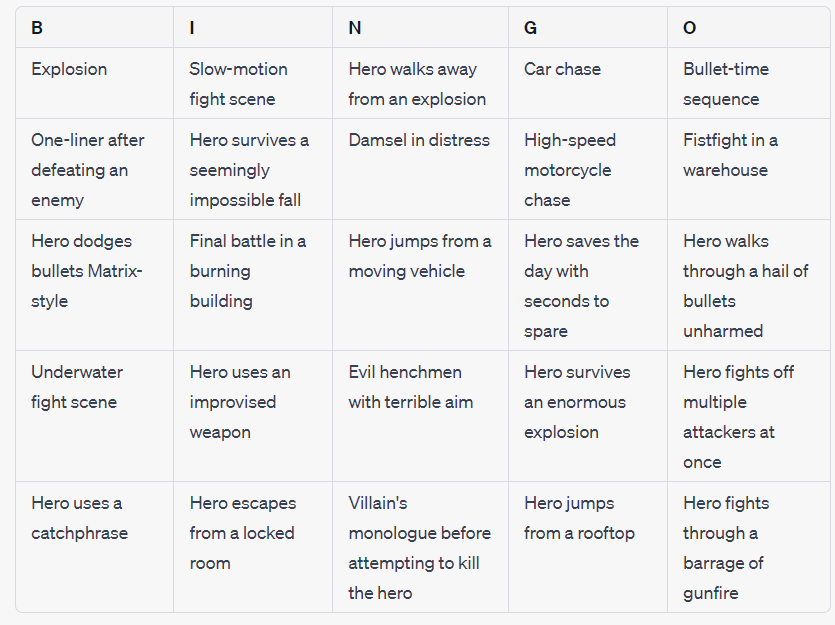Click 'Hero walks away from an explosion'
The height and width of the screenshot is (625, 835).
point(417,84)
